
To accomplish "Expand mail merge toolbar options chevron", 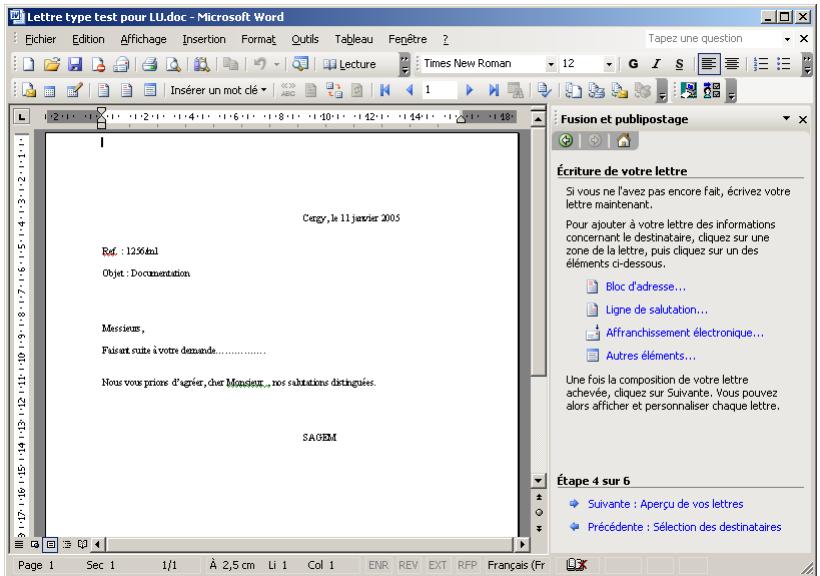I will 662,91.
